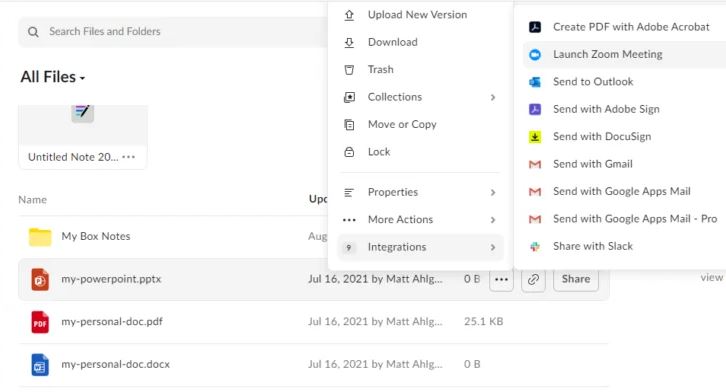Viewport: 726px width, 392px height.
Task: Expand Integrations submenu arrow
Action: click(493, 248)
